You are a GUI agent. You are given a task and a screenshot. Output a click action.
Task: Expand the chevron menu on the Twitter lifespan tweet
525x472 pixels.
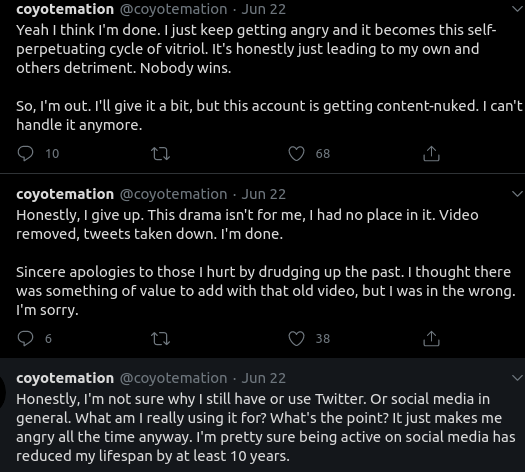pyautogui.click(x=518, y=378)
